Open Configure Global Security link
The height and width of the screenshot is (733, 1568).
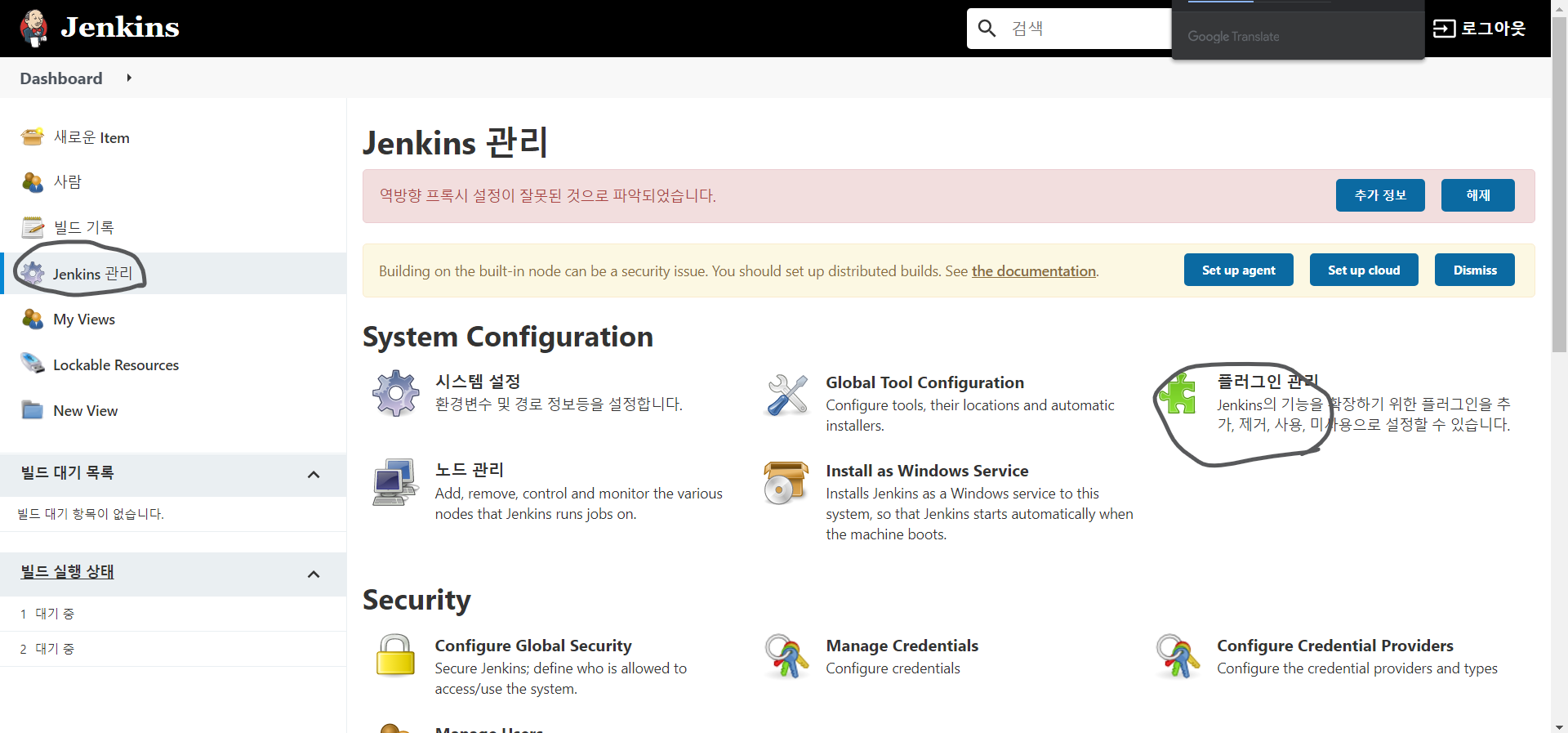tap(533, 646)
